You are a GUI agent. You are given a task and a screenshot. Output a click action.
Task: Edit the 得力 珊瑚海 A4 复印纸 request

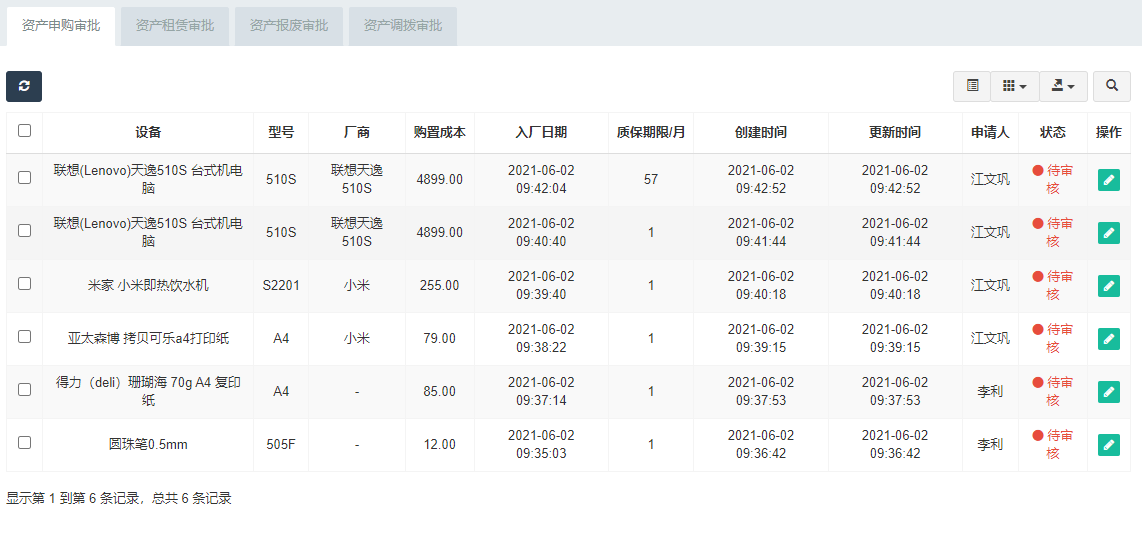point(1108,391)
